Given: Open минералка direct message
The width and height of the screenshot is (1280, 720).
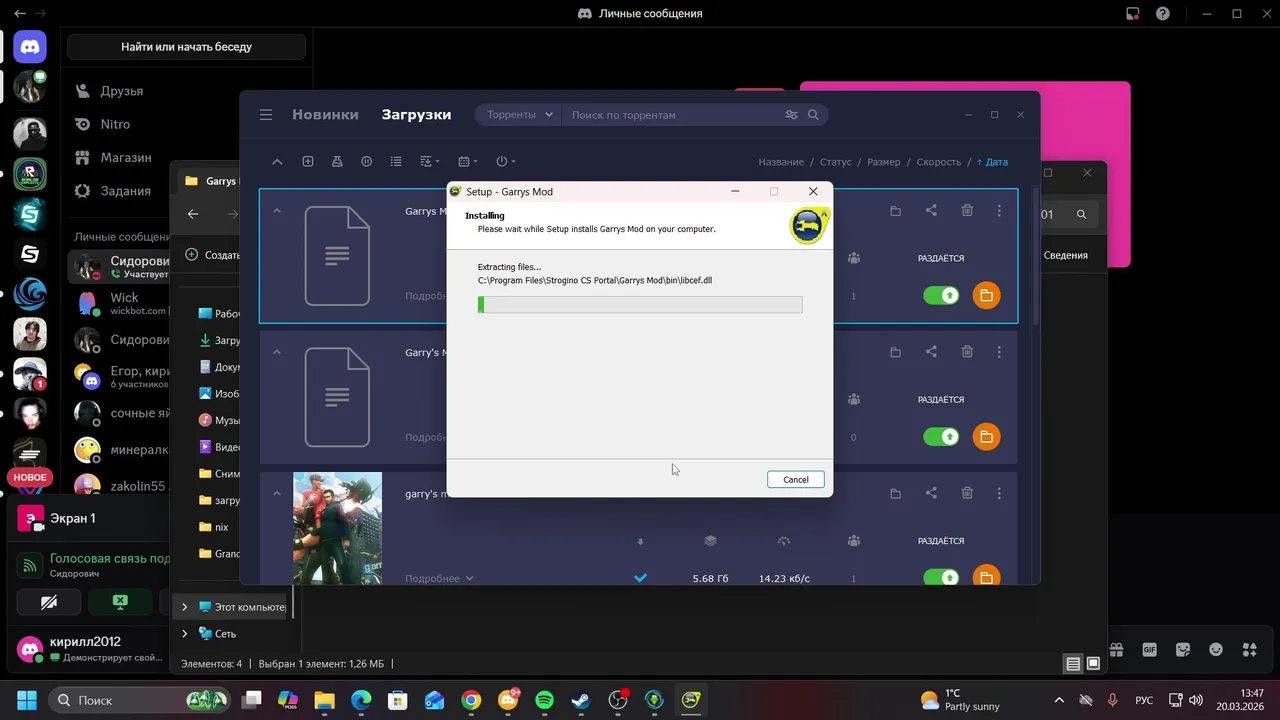Looking at the screenshot, I should (120, 449).
